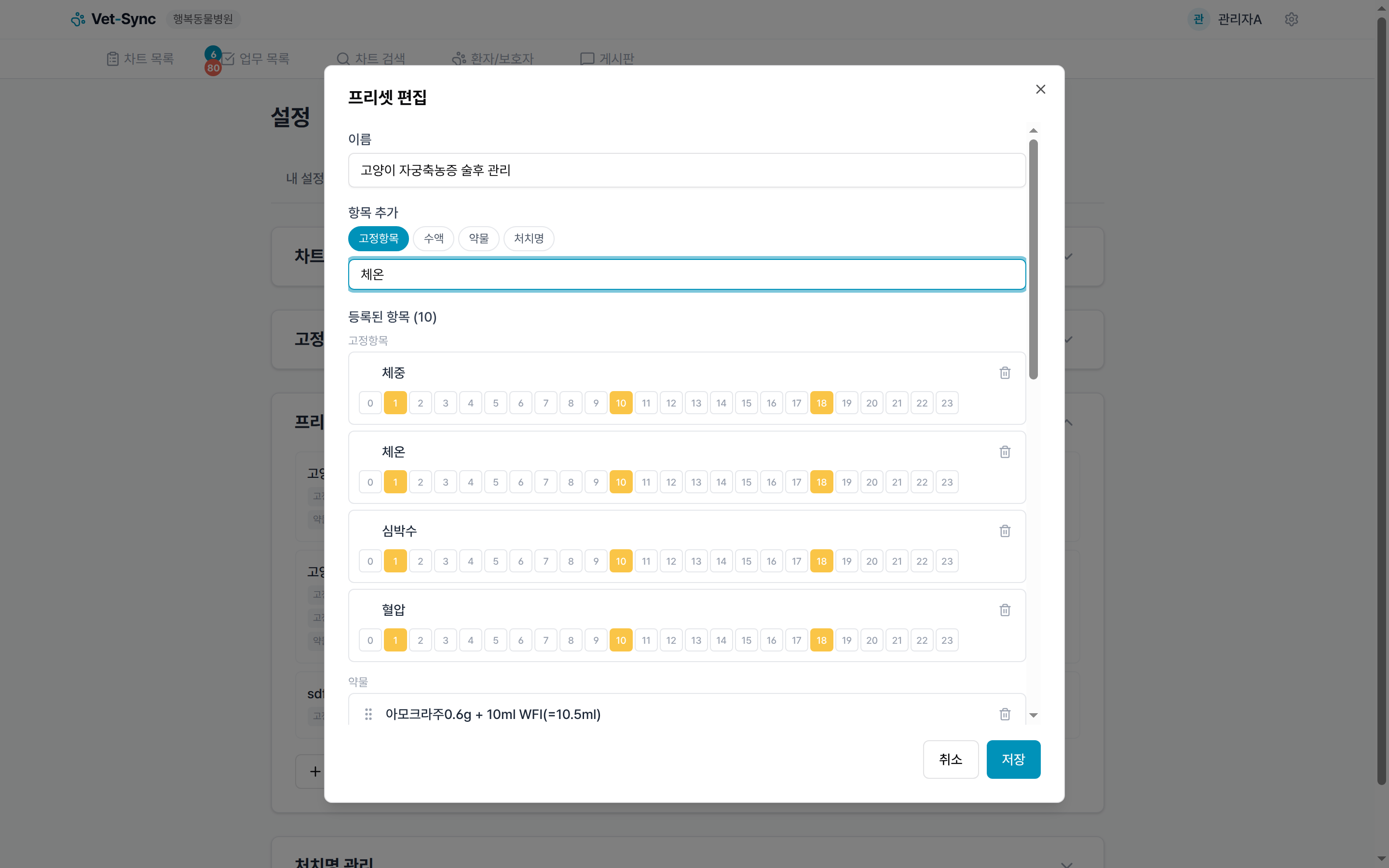This screenshot has height=868, width=1389.
Task: Click the drag handle beside 아모크라주 medication
Action: pyautogui.click(x=368, y=714)
